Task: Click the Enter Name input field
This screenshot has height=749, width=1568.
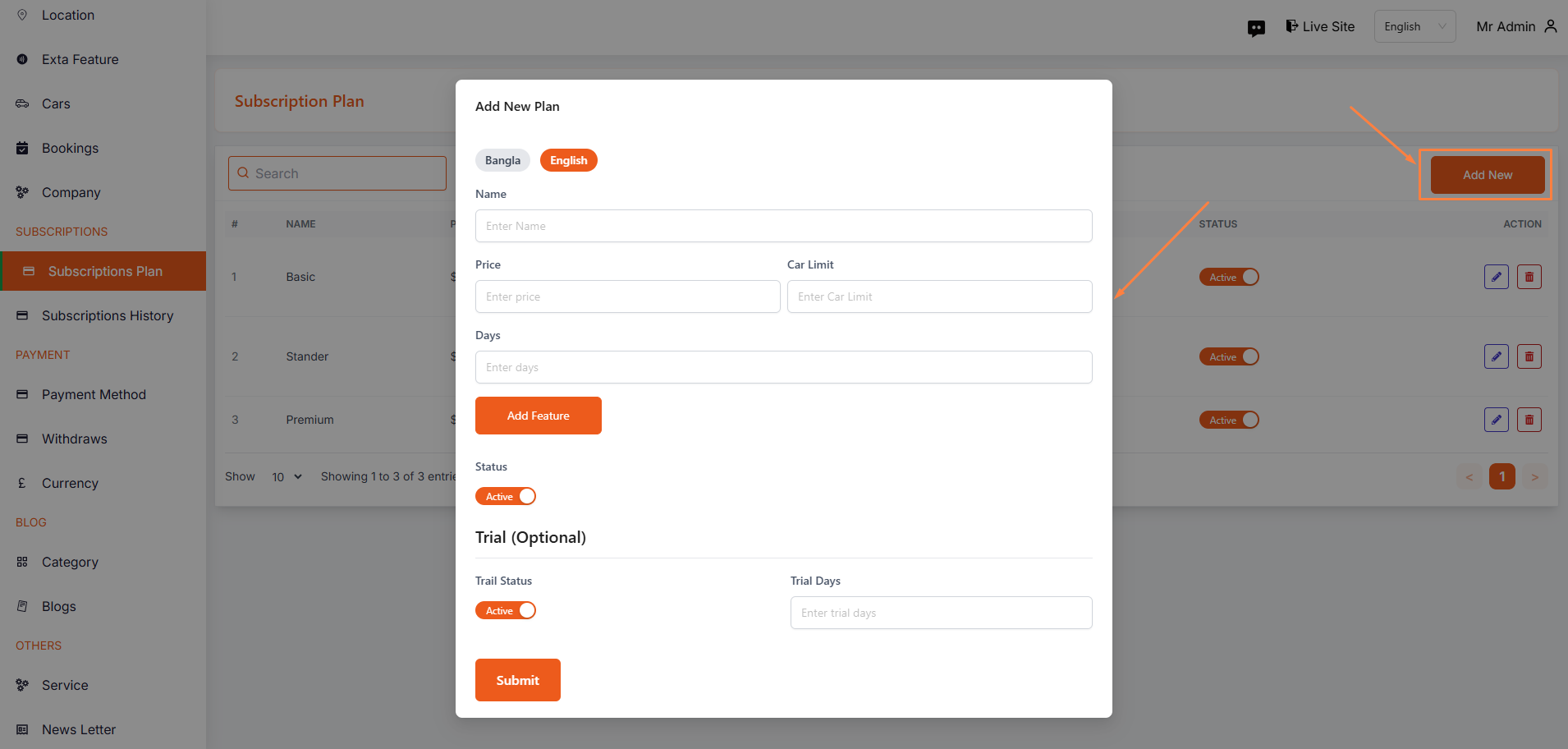Action: click(x=783, y=226)
